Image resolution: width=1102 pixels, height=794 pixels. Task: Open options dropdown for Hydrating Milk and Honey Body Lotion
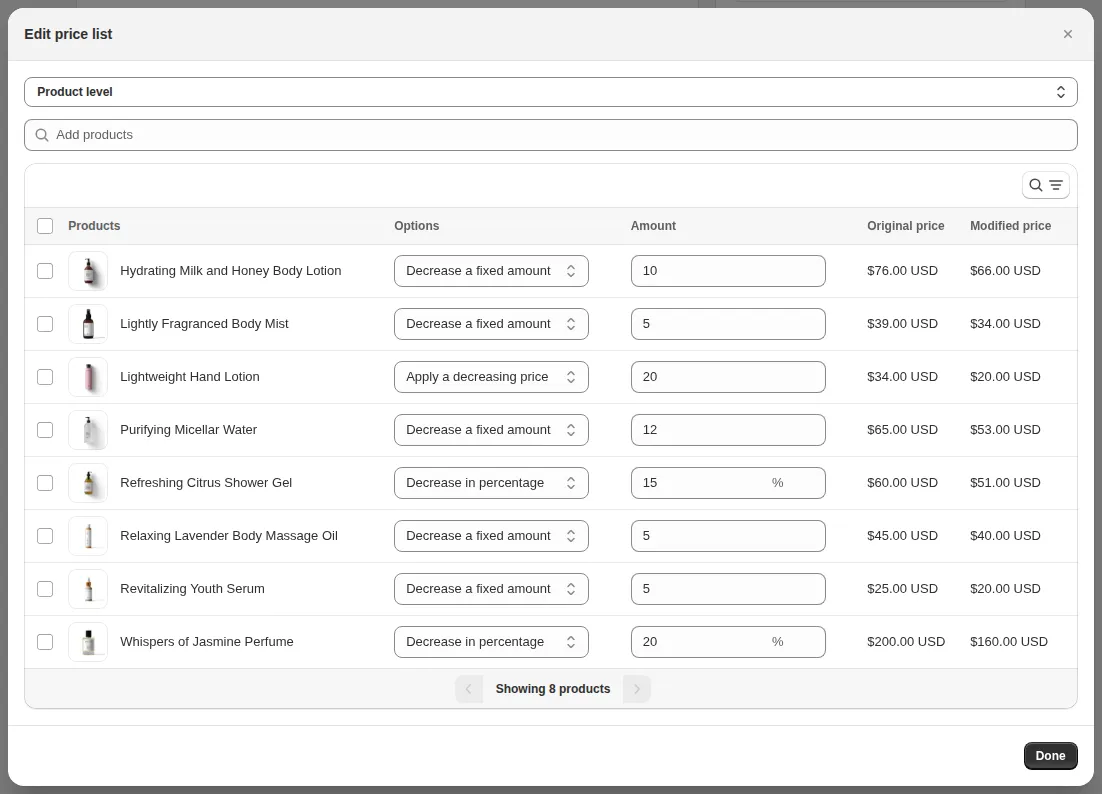click(x=491, y=271)
